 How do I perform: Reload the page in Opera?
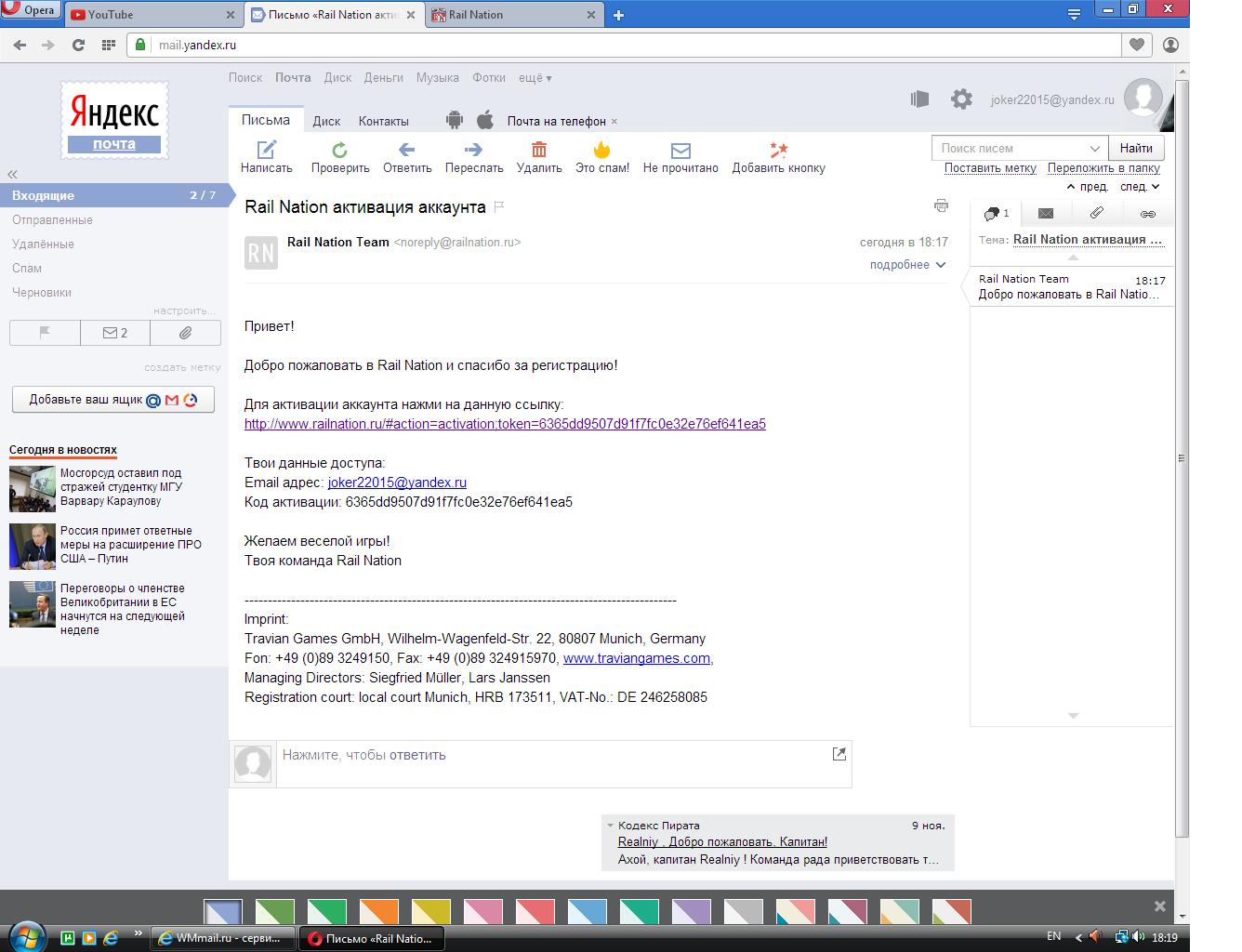pos(78,45)
